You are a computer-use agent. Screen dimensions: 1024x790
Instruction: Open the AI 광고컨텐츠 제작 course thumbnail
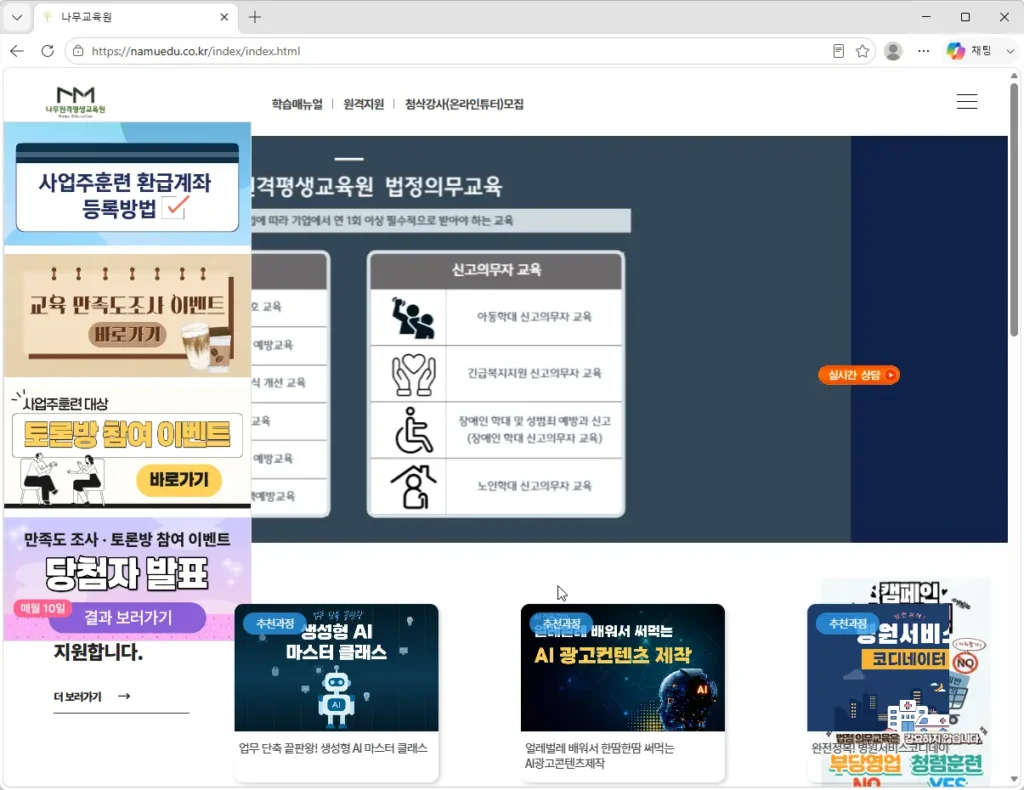click(x=622, y=667)
